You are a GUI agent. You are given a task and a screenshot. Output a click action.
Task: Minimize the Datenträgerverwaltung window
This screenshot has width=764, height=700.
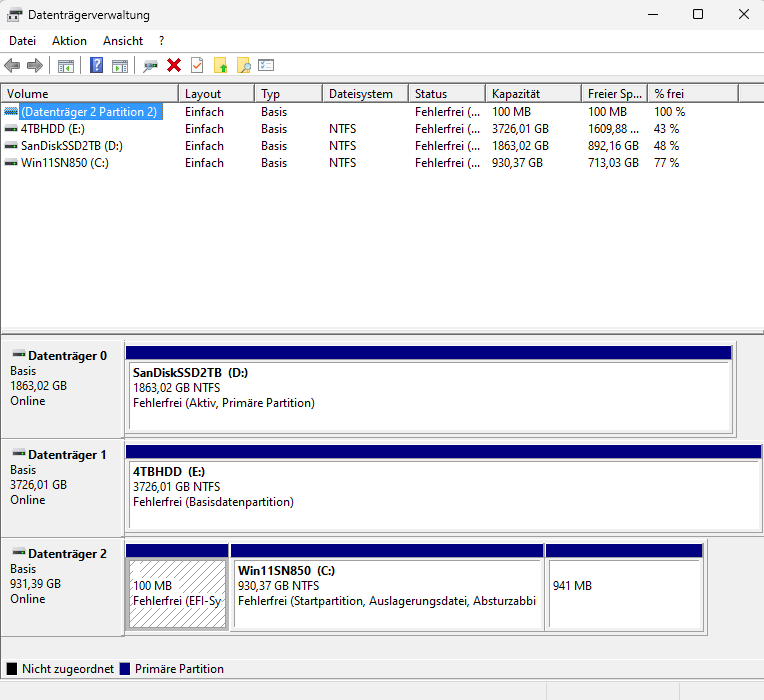[653, 15]
